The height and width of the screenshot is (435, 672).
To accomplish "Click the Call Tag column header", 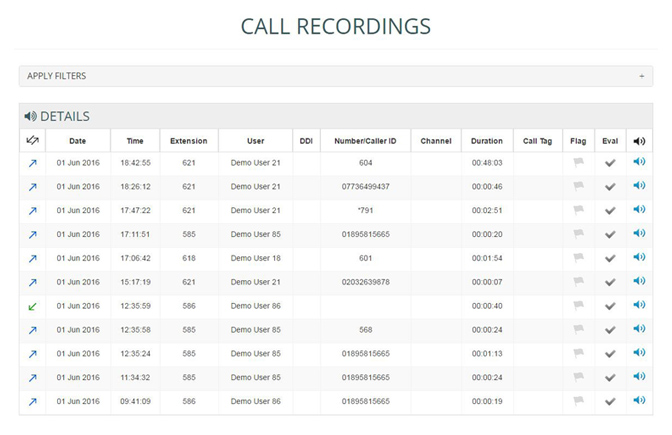I will pyautogui.click(x=537, y=141).
